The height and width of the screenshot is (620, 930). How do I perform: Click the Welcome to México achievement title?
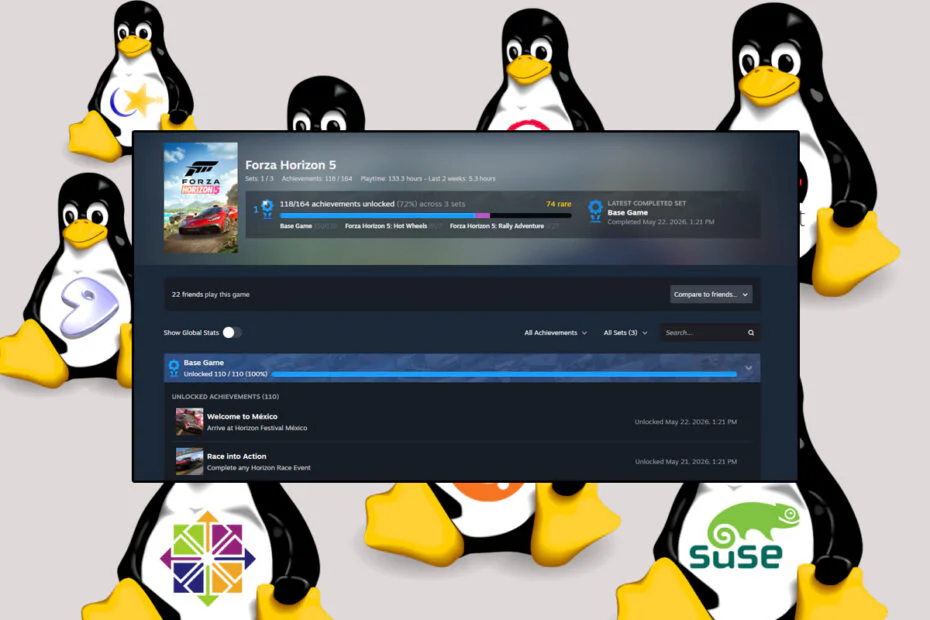click(x=242, y=416)
